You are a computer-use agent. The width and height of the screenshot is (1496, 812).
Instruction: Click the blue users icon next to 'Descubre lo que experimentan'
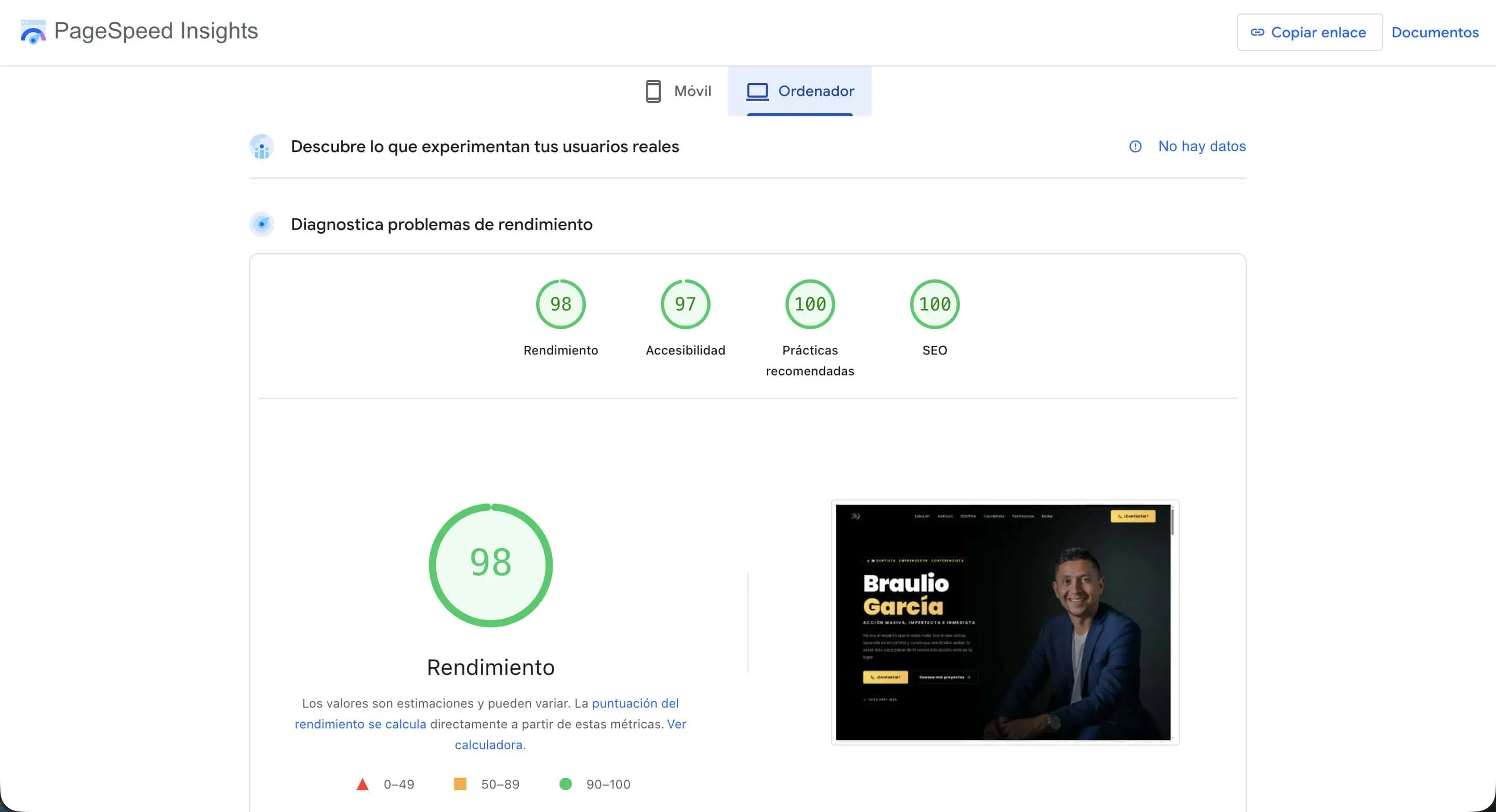coord(262,147)
